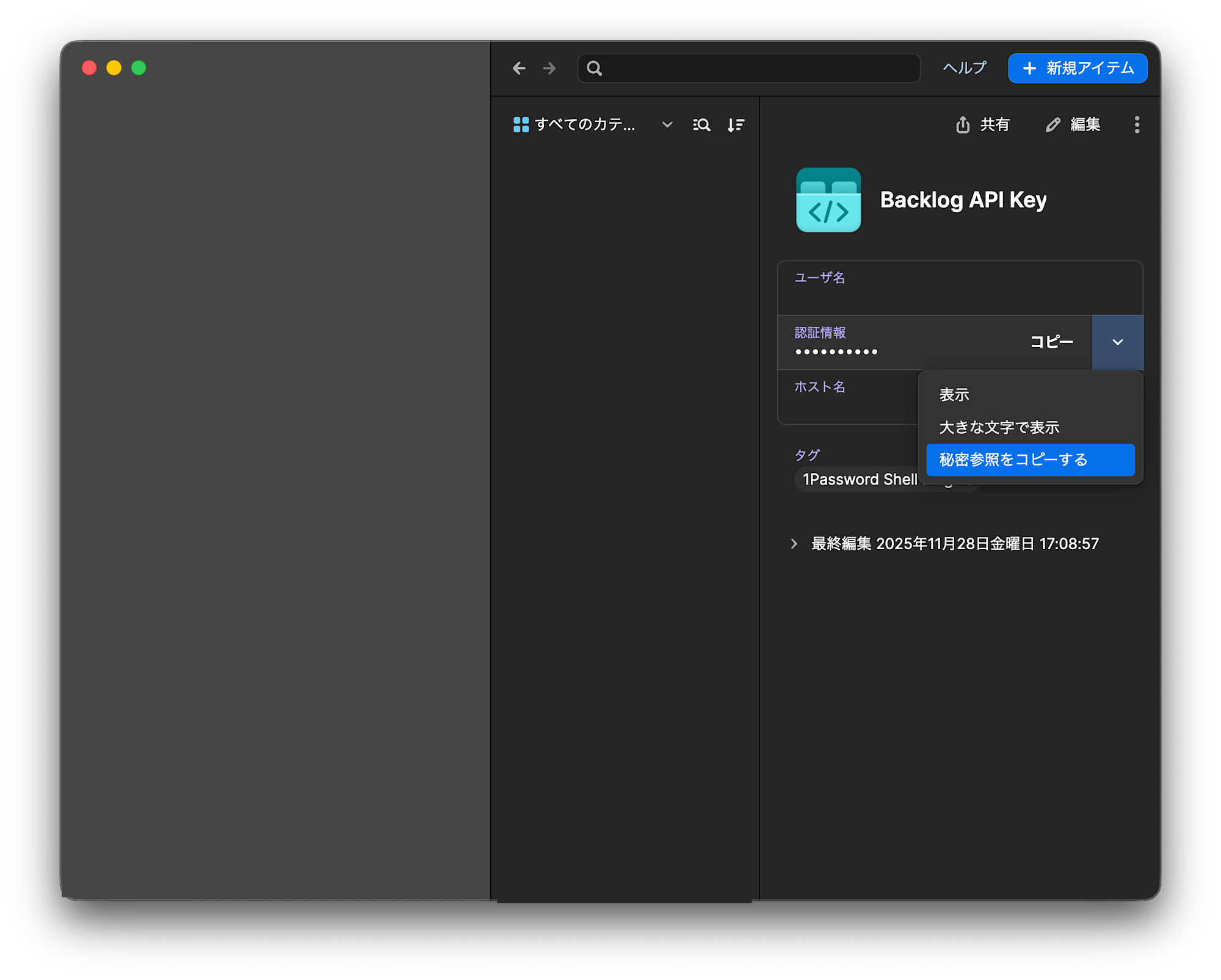
Task: Open the すべてのカテゴリ category dropdown
Action: click(667, 124)
